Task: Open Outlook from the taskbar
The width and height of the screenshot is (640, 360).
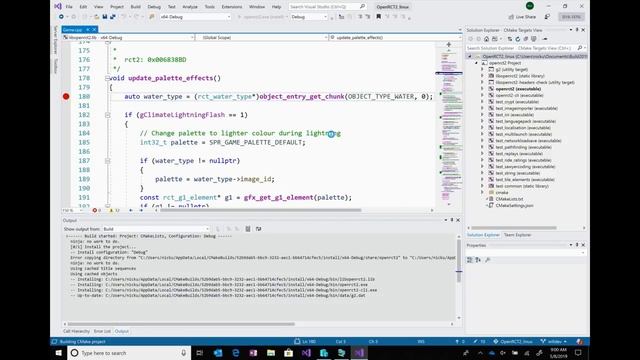Action: pyautogui.click(x=218, y=353)
